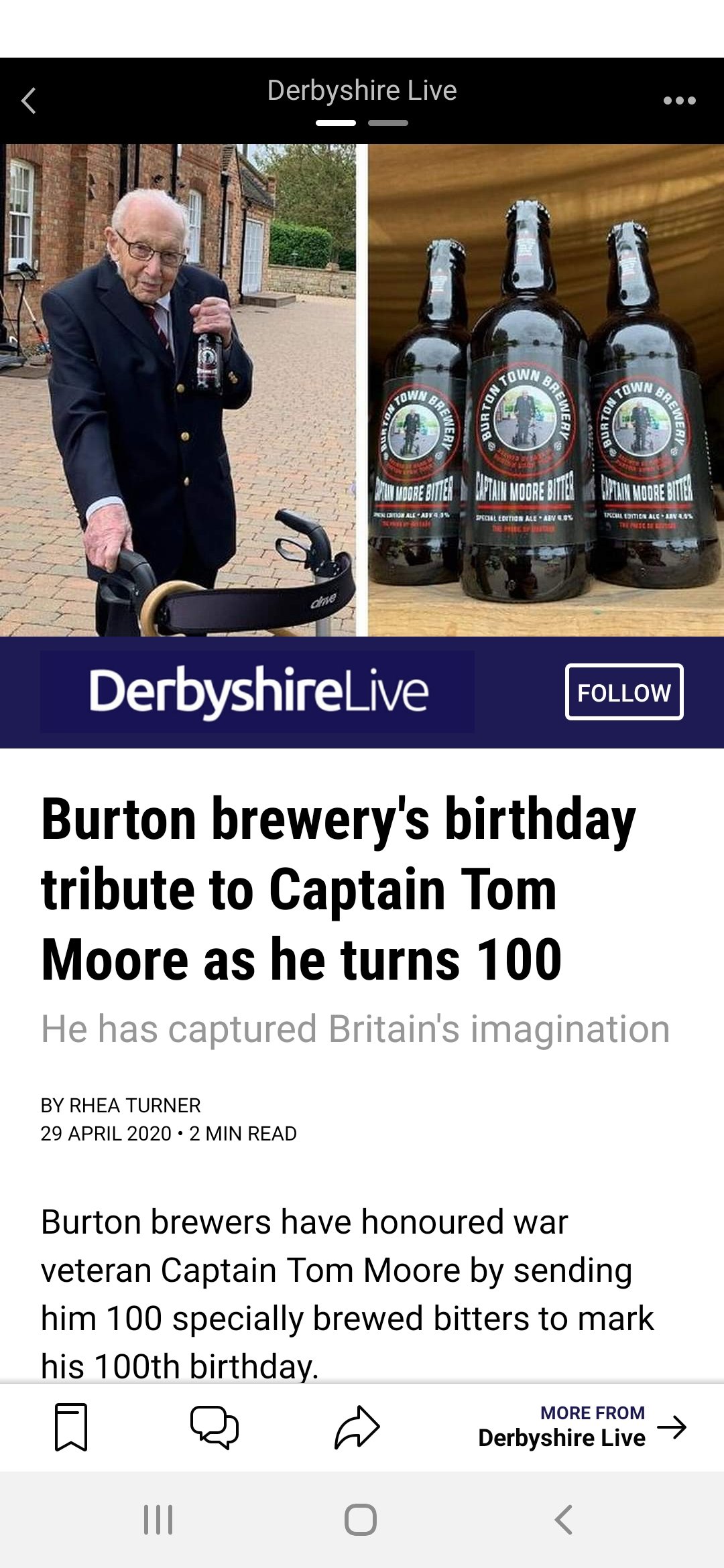View photo of Captain Tom holding bottle
The height and width of the screenshot is (1568, 724).
point(178,390)
